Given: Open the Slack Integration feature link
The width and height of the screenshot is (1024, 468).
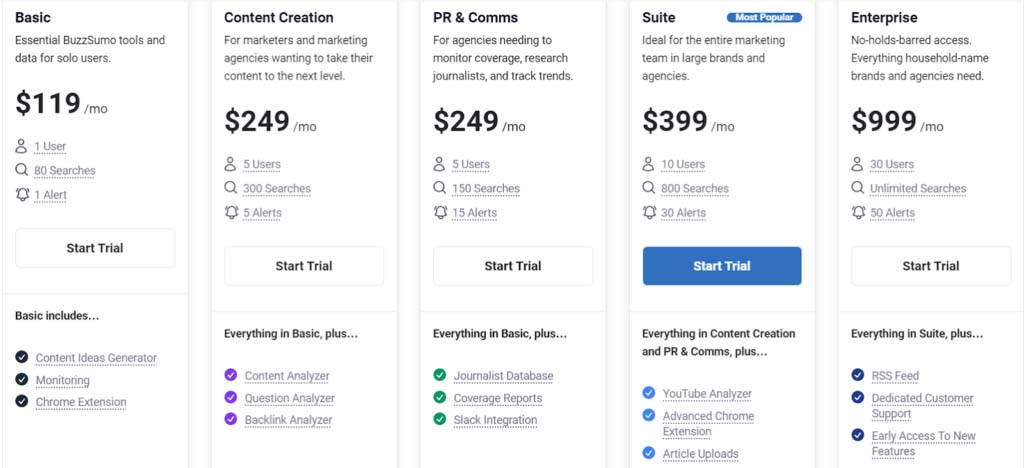Looking at the screenshot, I should click(x=496, y=420).
